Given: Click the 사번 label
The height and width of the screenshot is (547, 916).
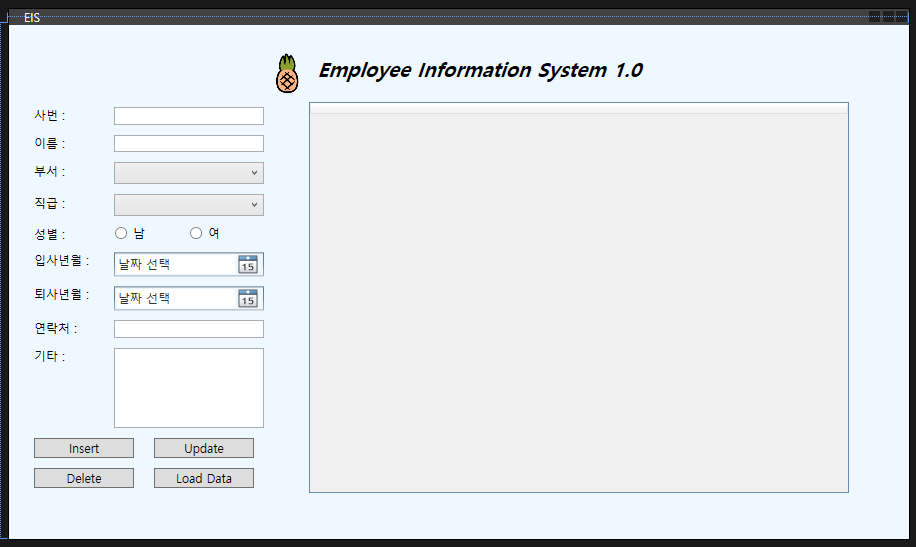Looking at the screenshot, I should click(x=50, y=116).
